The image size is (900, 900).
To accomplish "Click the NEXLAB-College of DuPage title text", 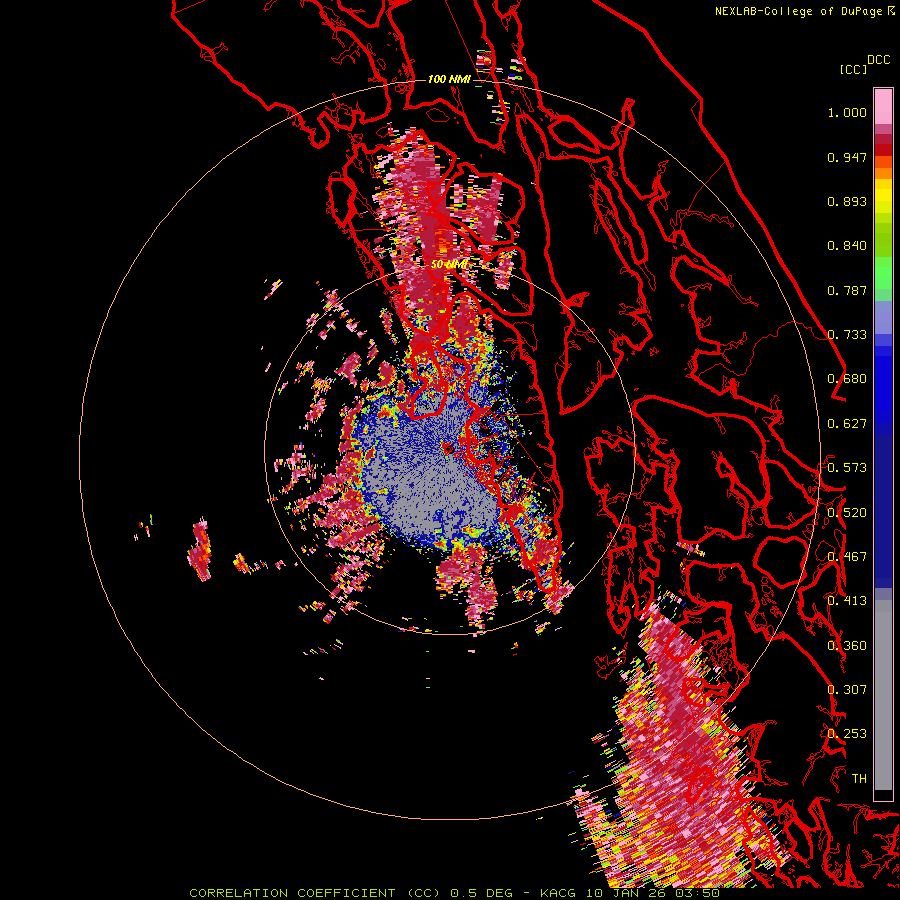I will (798, 11).
